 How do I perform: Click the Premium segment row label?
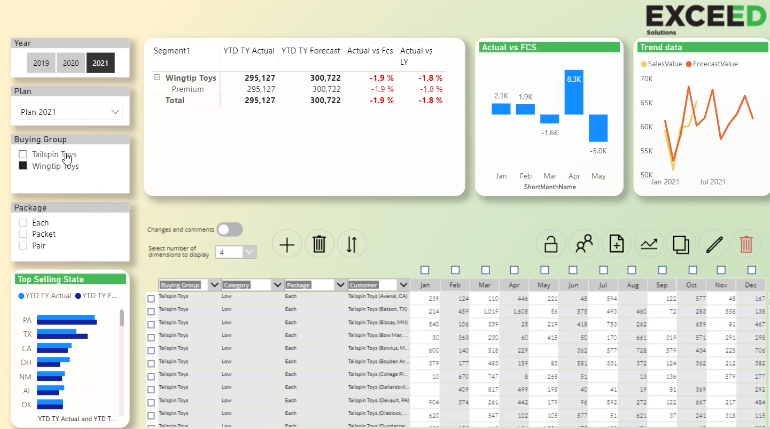pyautogui.click(x=188, y=89)
